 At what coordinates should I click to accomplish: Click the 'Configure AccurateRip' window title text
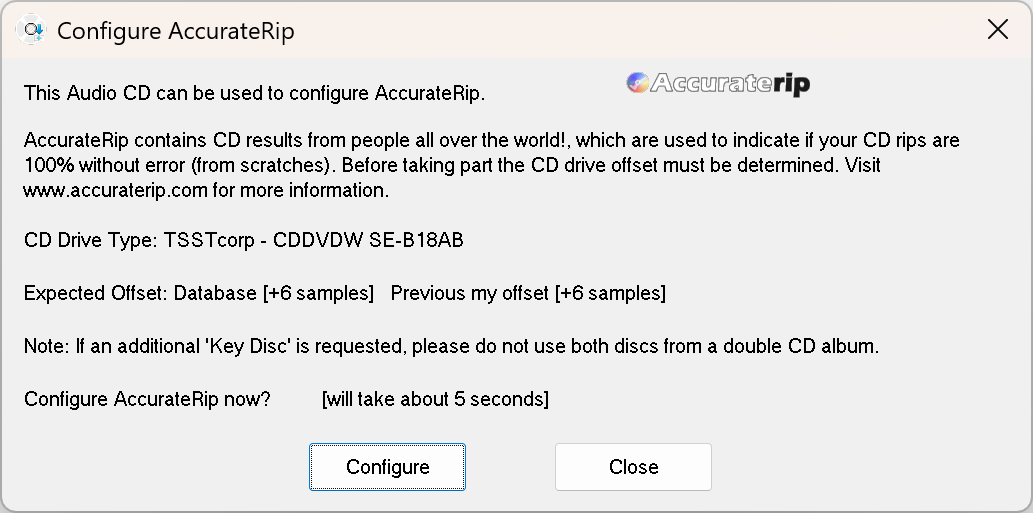tap(175, 31)
